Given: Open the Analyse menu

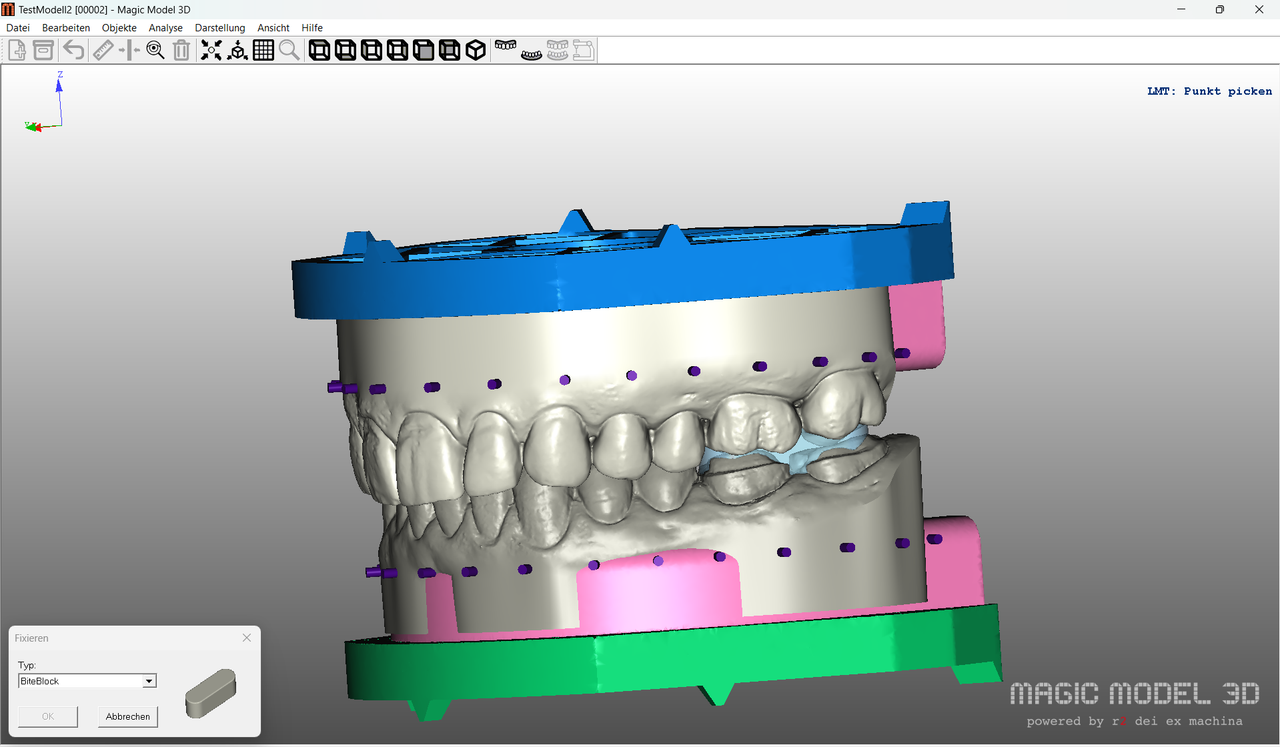Looking at the screenshot, I should [166, 28].
